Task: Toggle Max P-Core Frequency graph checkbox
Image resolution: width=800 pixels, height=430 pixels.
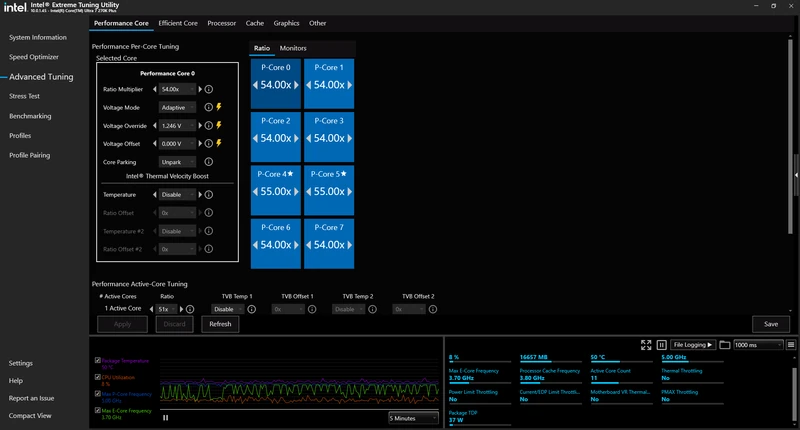Action: point(97,394)
